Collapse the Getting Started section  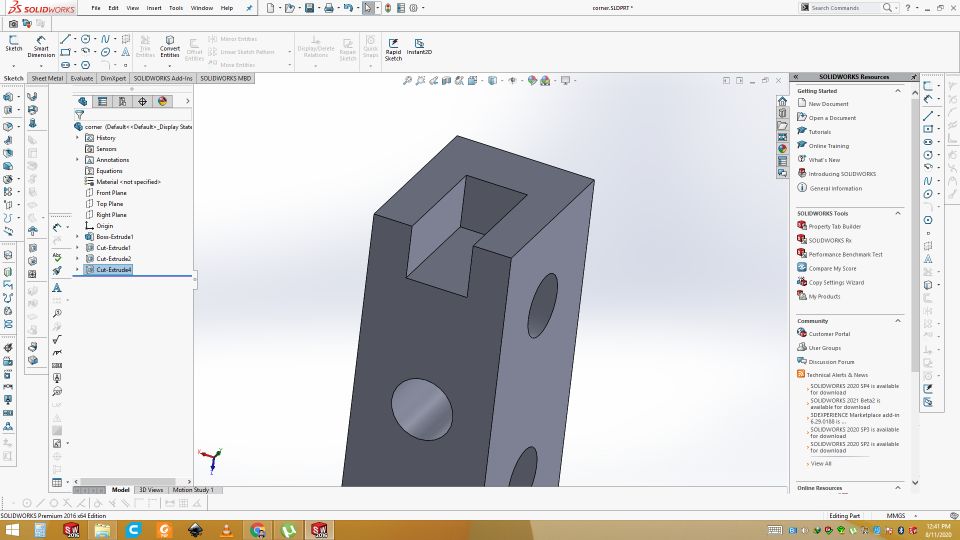(898, 91)
